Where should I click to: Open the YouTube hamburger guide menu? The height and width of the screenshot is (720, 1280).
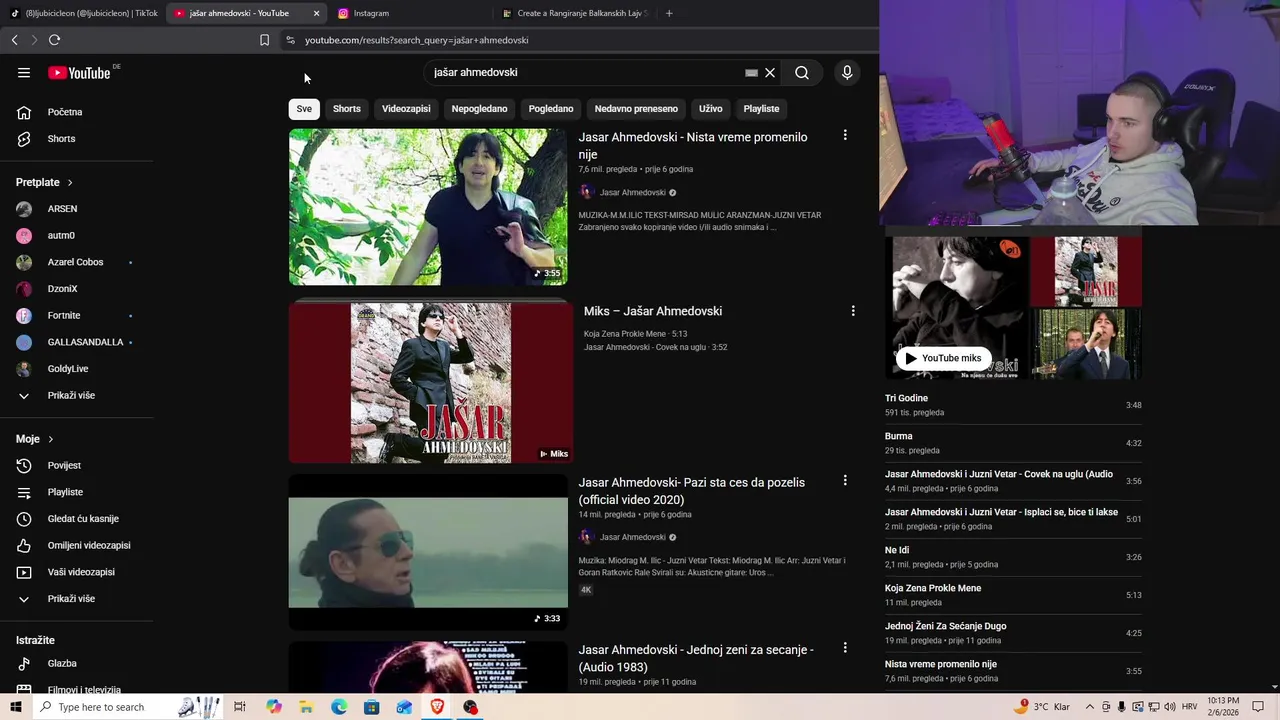click(x=24, y=72)
